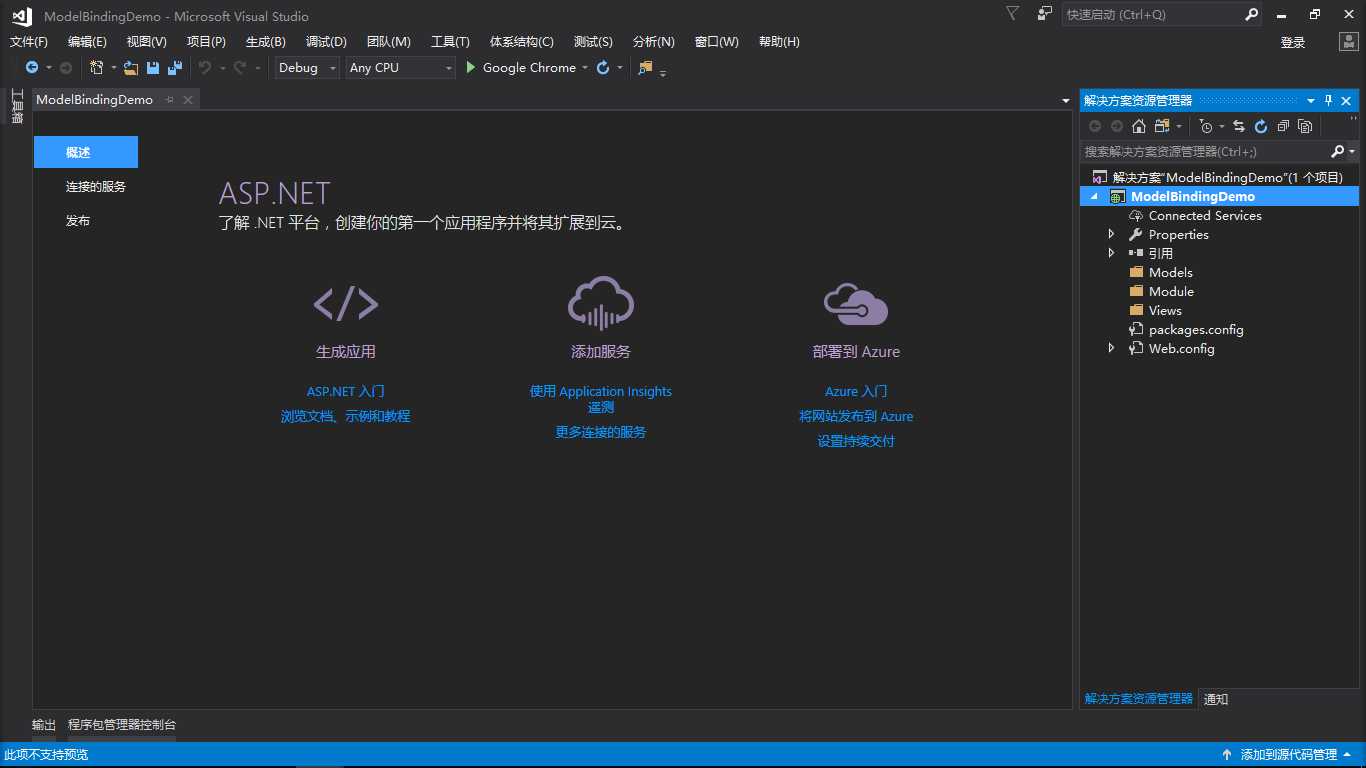Toggle pin on the ModelBindingDemo tab

click(x=170, y=100)
